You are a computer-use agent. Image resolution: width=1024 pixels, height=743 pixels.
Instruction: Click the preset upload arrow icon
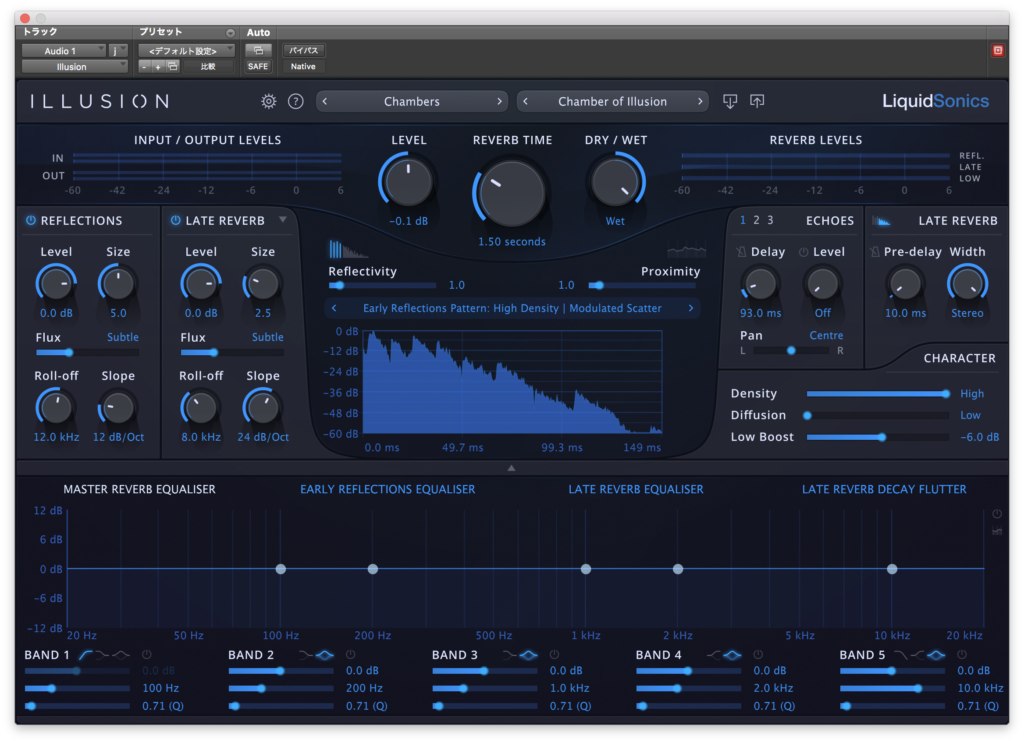tap(757, 101)
